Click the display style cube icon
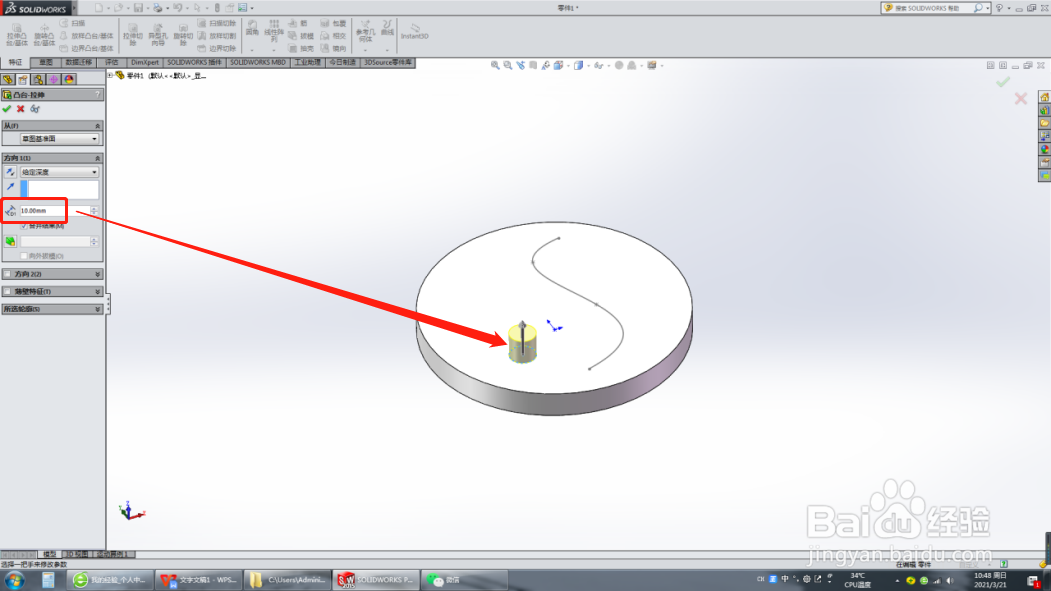The height and width of the screenshot is (591, 1051). click(x=578, y=66)
